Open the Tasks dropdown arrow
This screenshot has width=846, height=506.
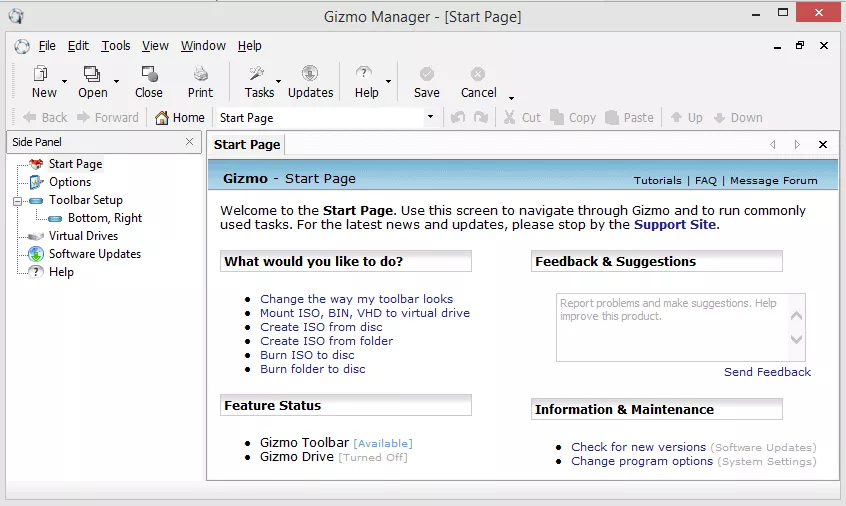coord(278,81)
